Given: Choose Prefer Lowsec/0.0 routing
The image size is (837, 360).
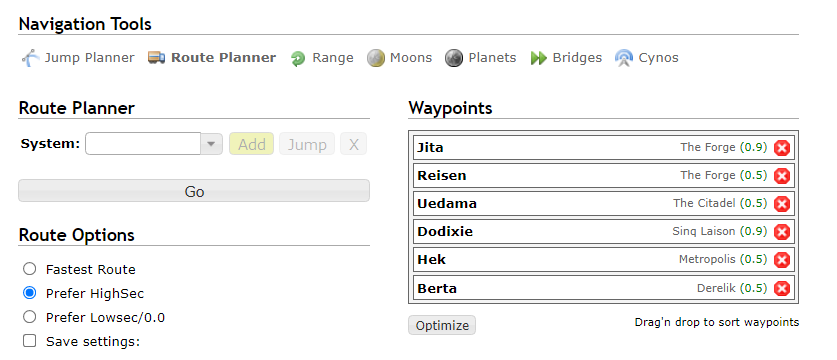Looking at the screenshot, I should click(x=29, y=317).
